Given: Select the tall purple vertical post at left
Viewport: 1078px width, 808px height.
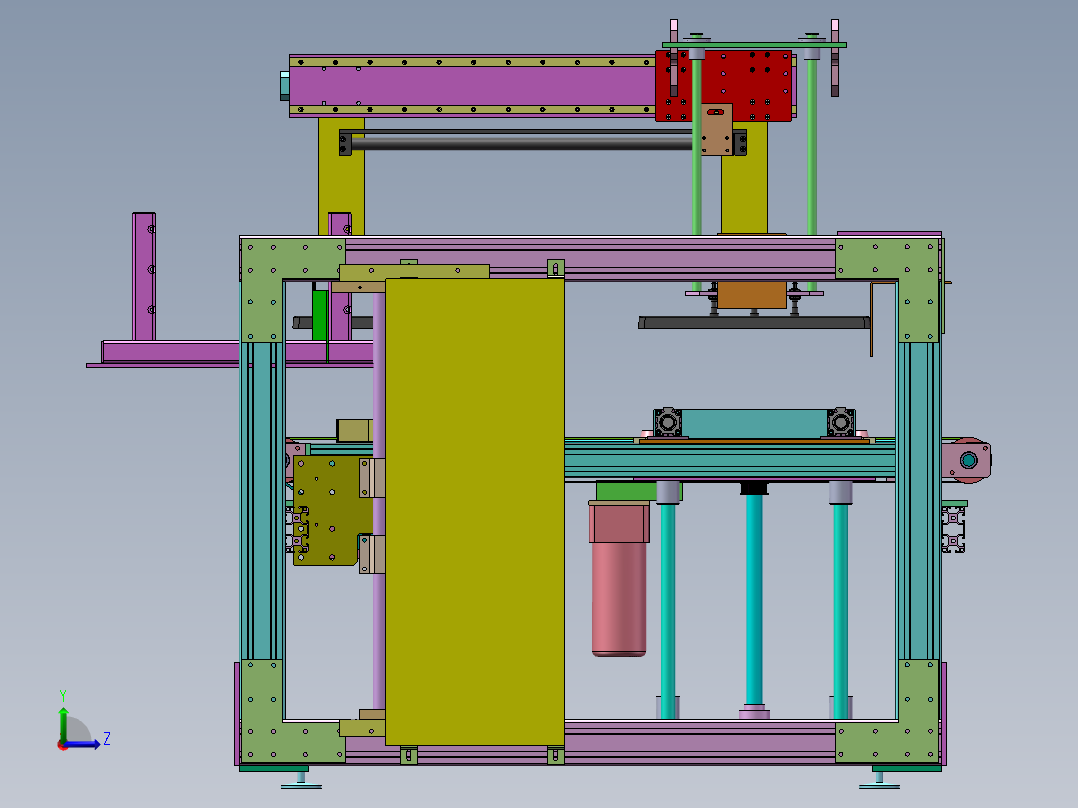Looking at the screenshot, I should click(144, 276).
